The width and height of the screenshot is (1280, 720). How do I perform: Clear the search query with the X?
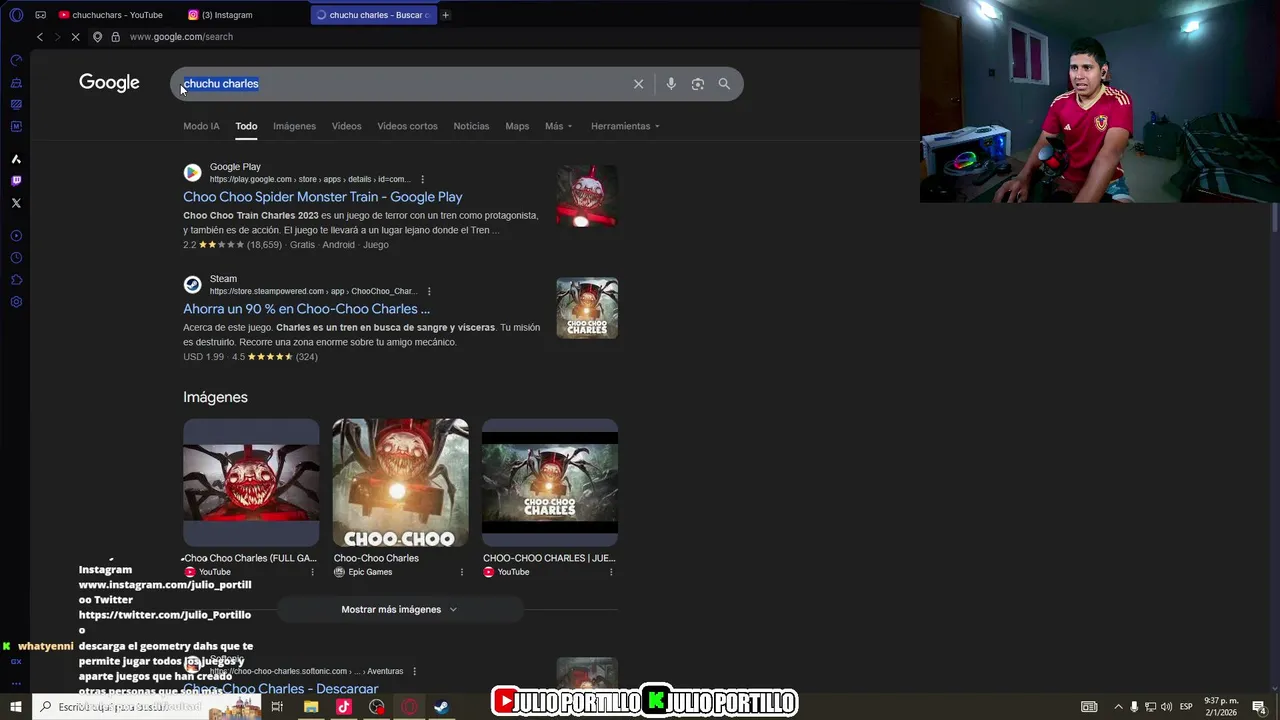point(638,84)
